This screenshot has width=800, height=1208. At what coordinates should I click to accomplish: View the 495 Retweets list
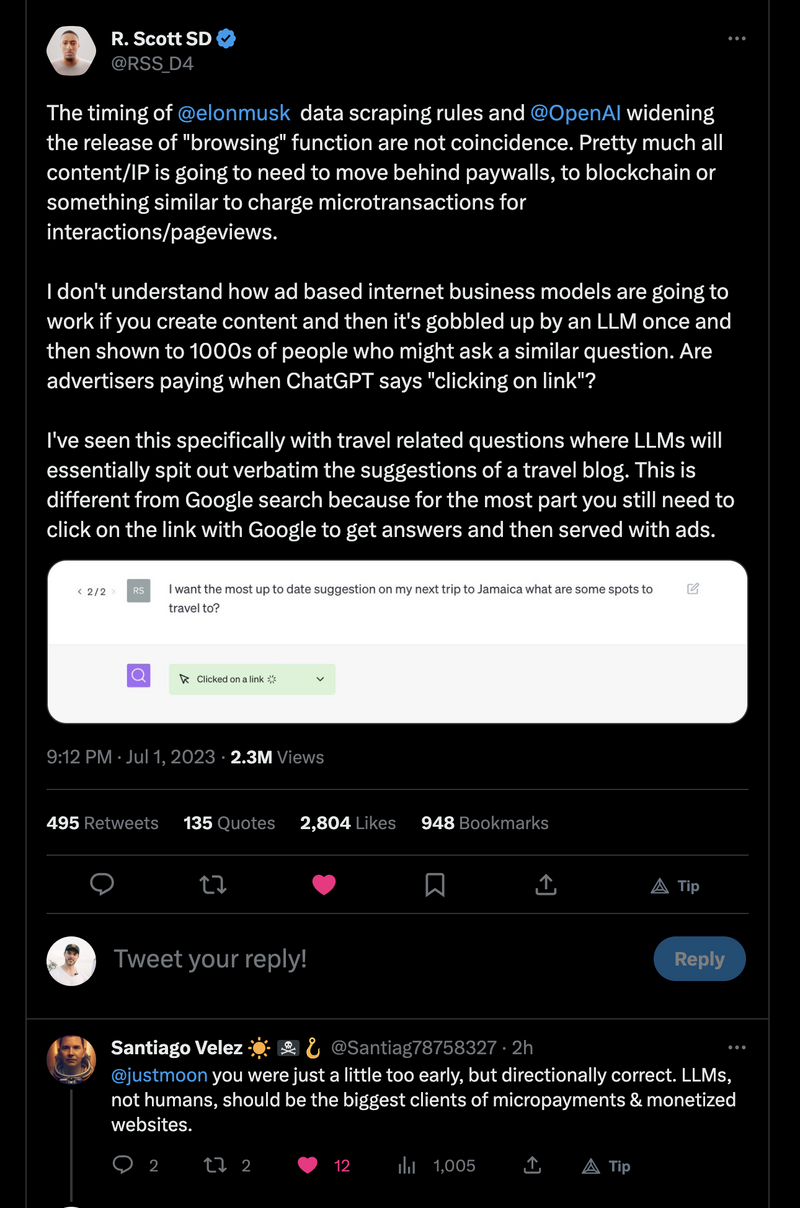click(x=102, y=823)
